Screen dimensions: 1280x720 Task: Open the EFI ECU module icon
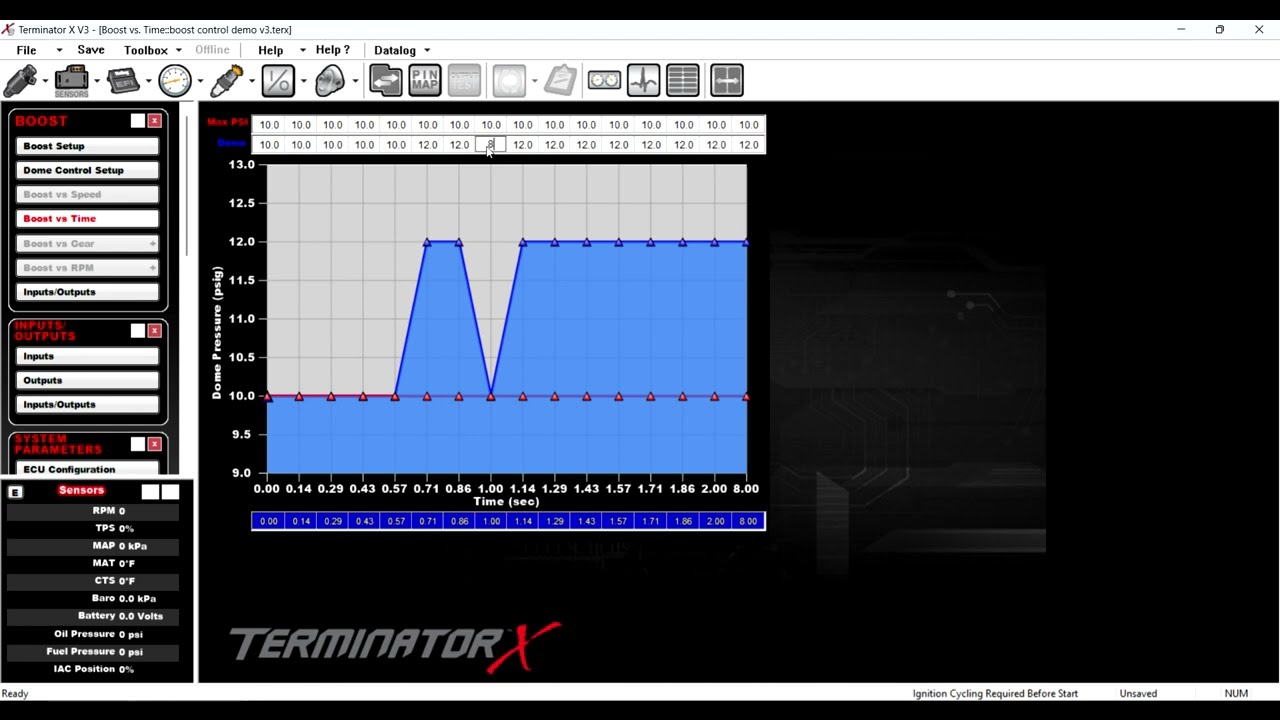(x=123, y=80)
